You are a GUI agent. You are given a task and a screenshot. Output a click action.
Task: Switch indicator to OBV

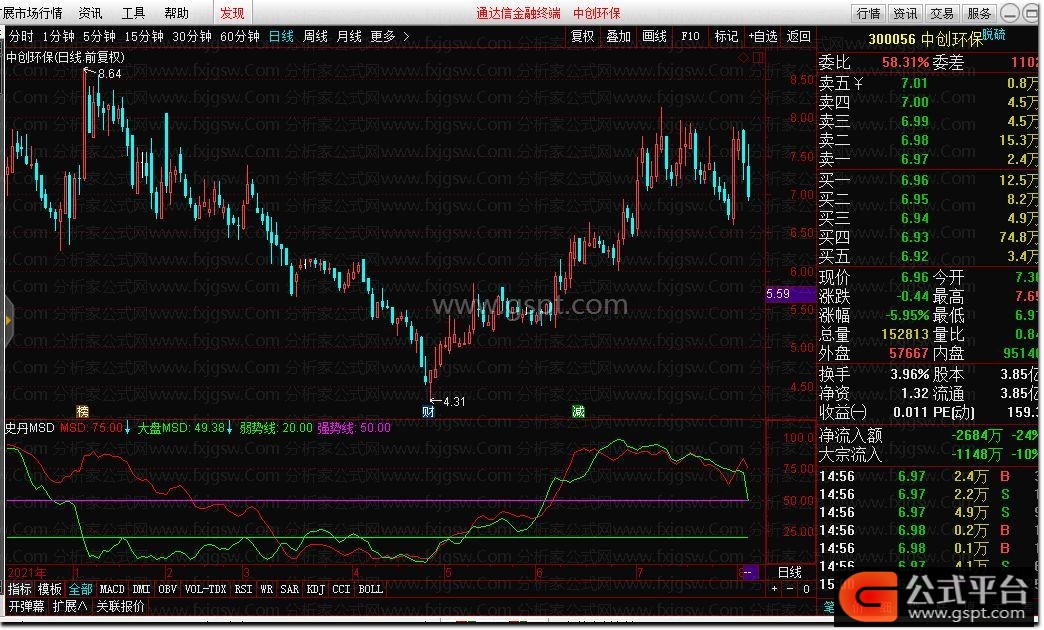coord(168,589)
